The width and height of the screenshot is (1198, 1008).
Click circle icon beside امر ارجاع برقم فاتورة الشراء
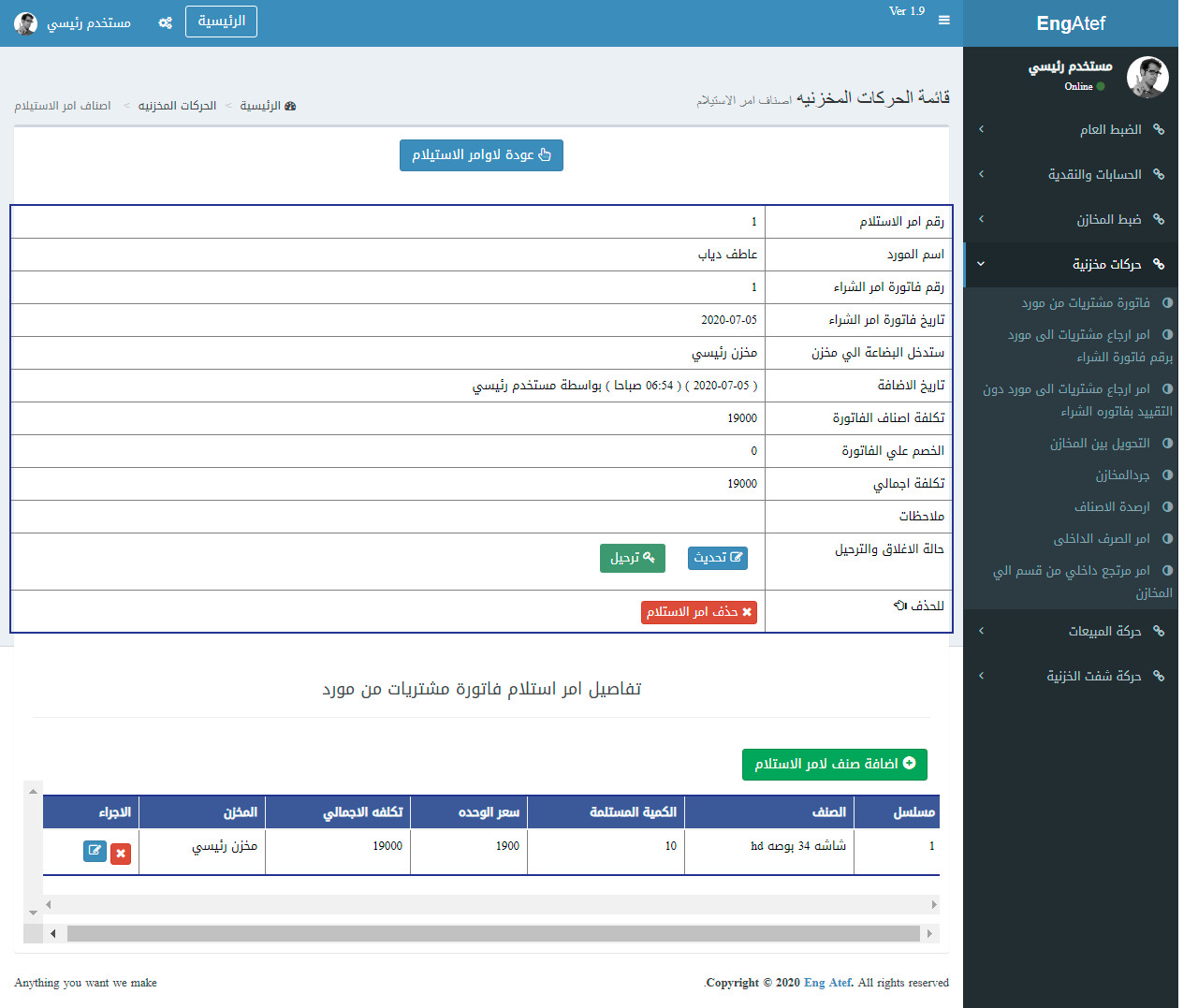(x=1167, y=334)
